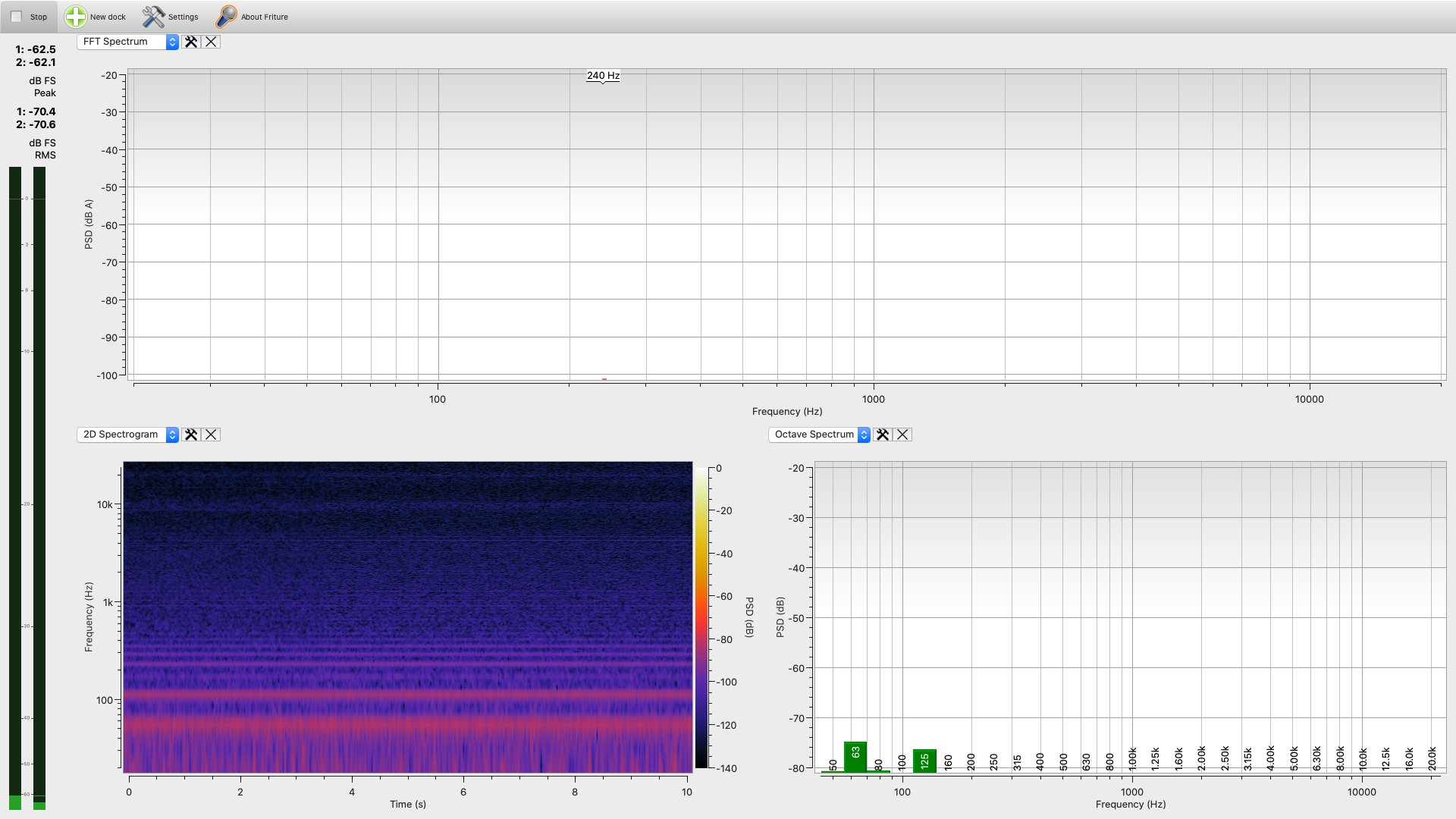Click the Stop button in the toolbar

tap(29, 17)
